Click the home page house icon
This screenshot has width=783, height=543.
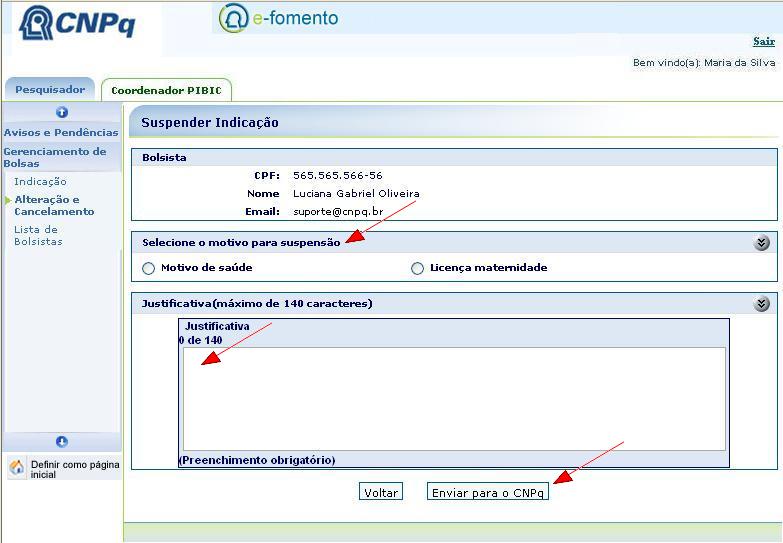coord(17,468)
